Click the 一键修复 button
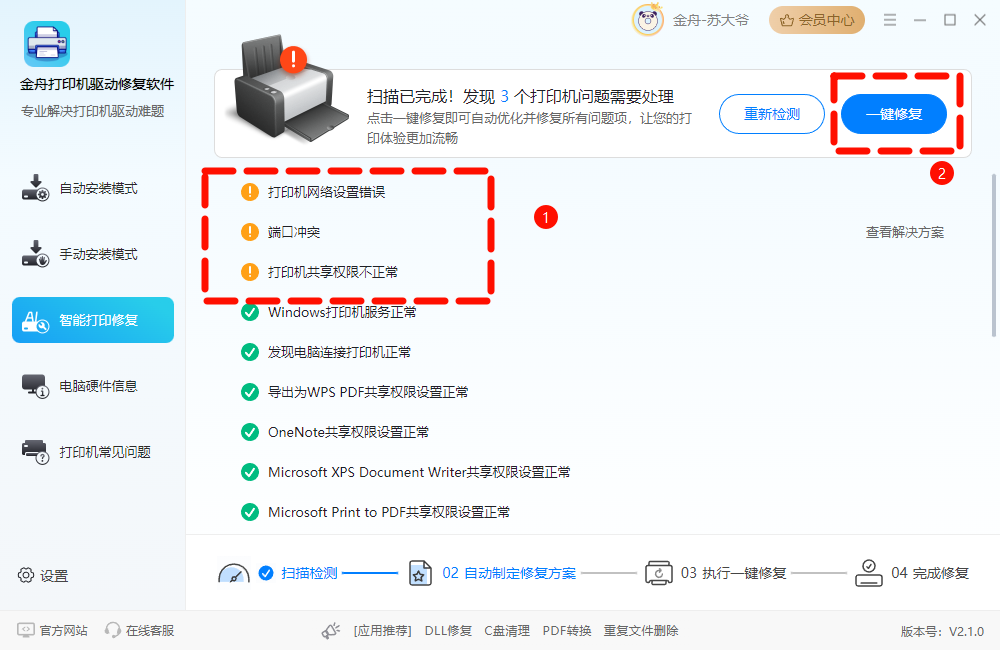 pyautogui.click(x=893, y=114)
